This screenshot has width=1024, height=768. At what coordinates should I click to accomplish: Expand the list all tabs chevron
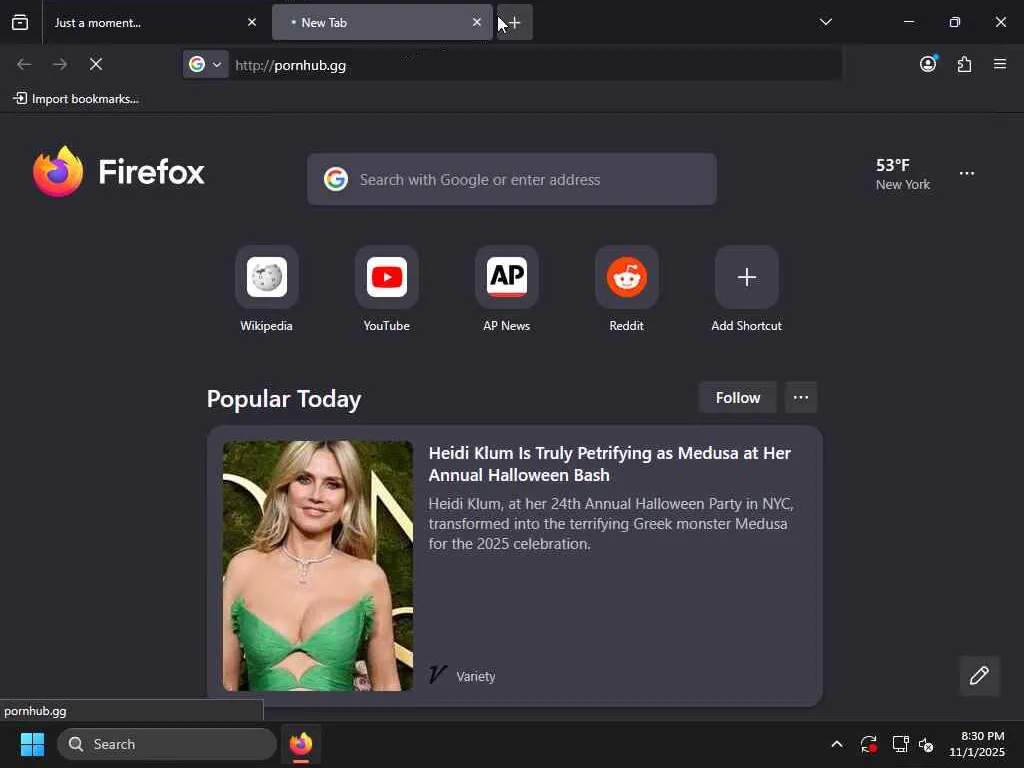coord(825,22)
